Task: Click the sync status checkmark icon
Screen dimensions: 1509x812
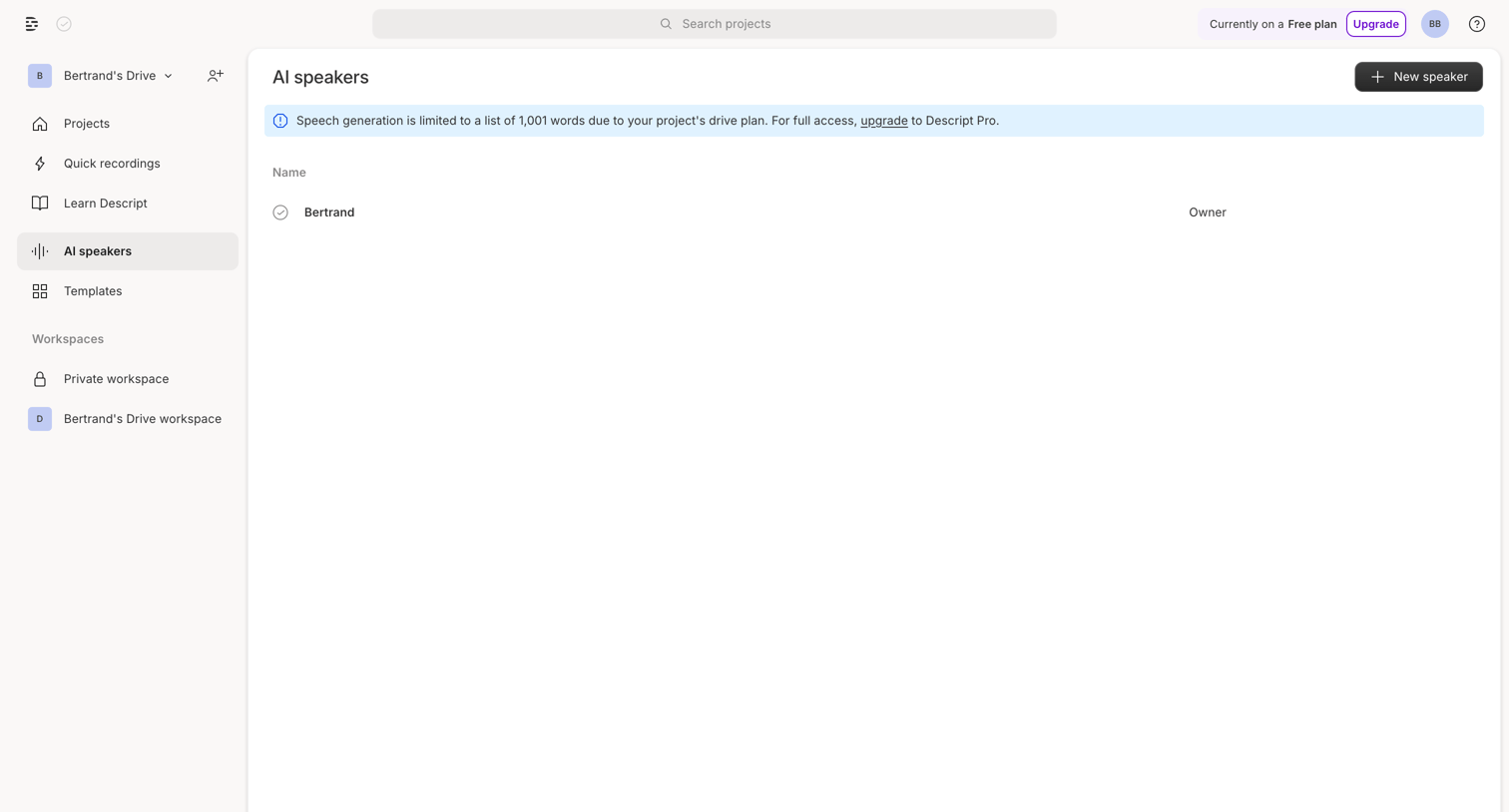Action: click(64, 24)
